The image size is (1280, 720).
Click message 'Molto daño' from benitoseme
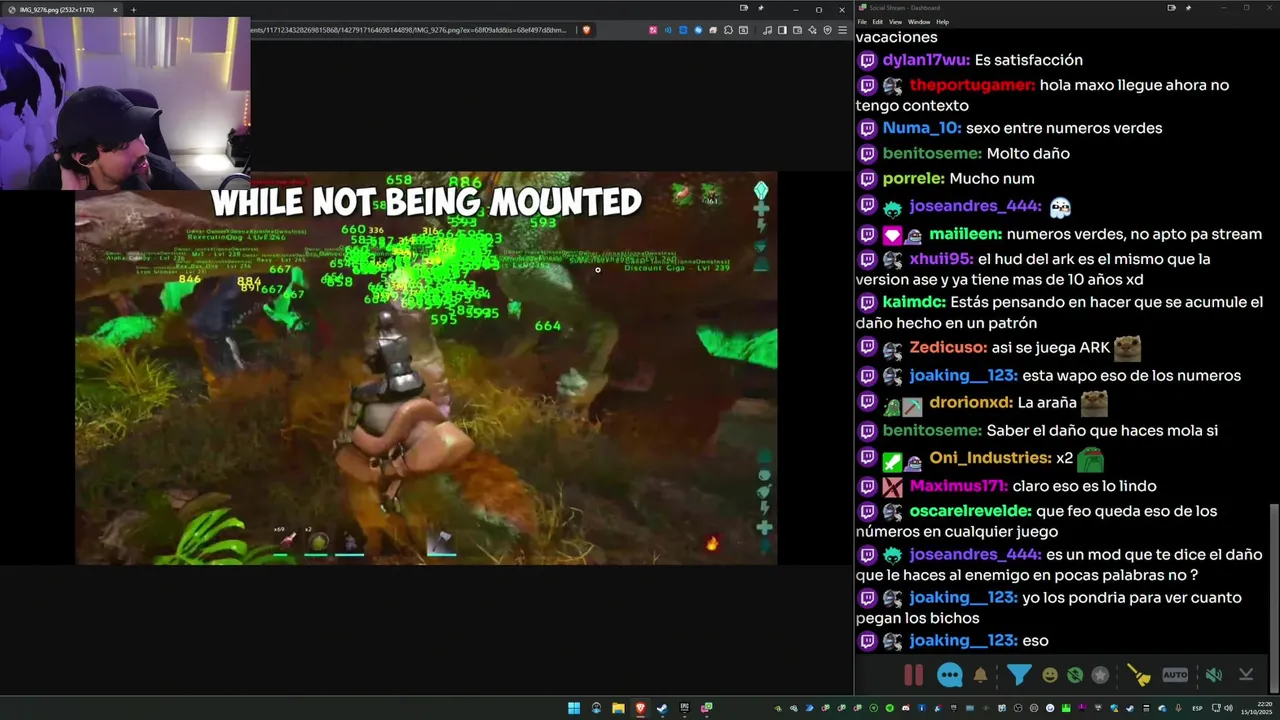[1028, 153]
